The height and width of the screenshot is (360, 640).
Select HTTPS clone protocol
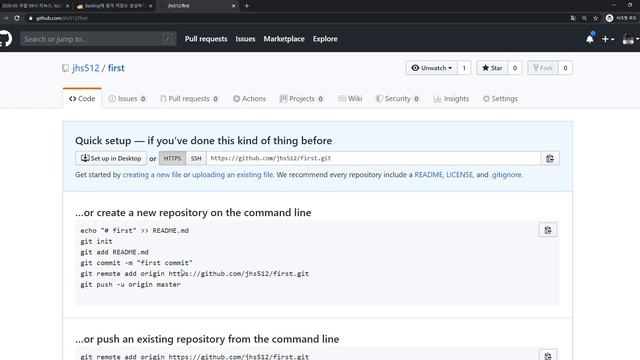172,158
